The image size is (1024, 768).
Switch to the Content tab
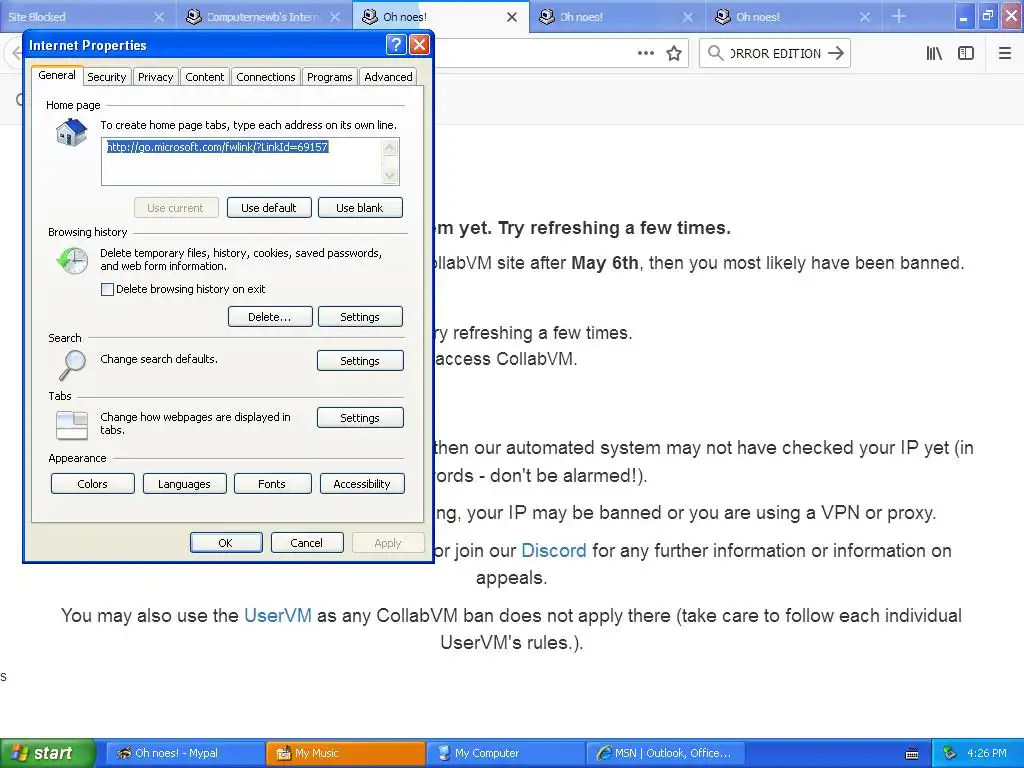[x=204, y=77]
